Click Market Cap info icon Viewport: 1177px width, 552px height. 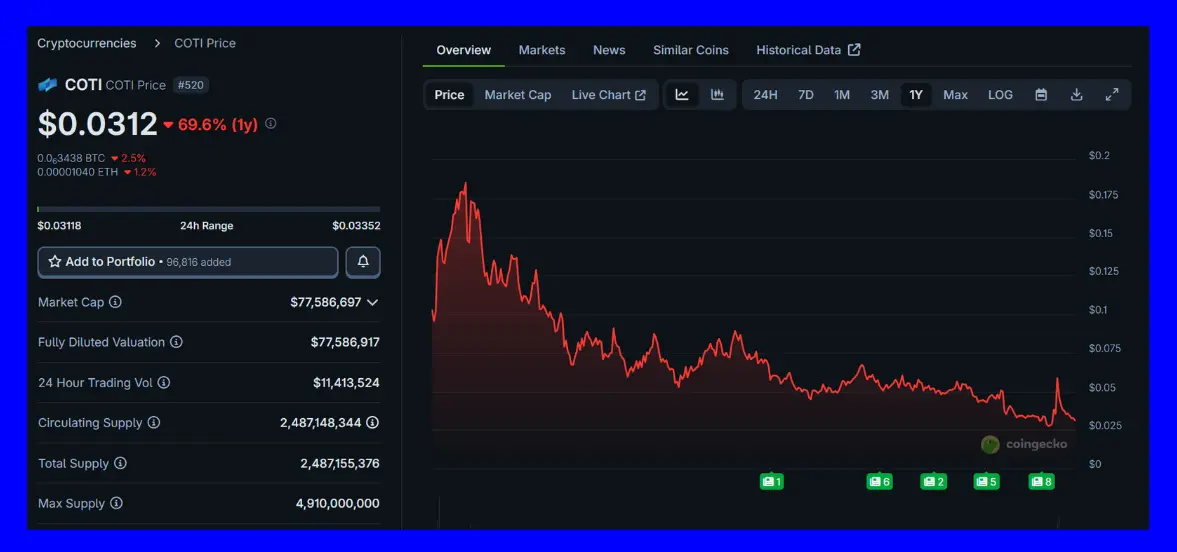click(116, 302)
